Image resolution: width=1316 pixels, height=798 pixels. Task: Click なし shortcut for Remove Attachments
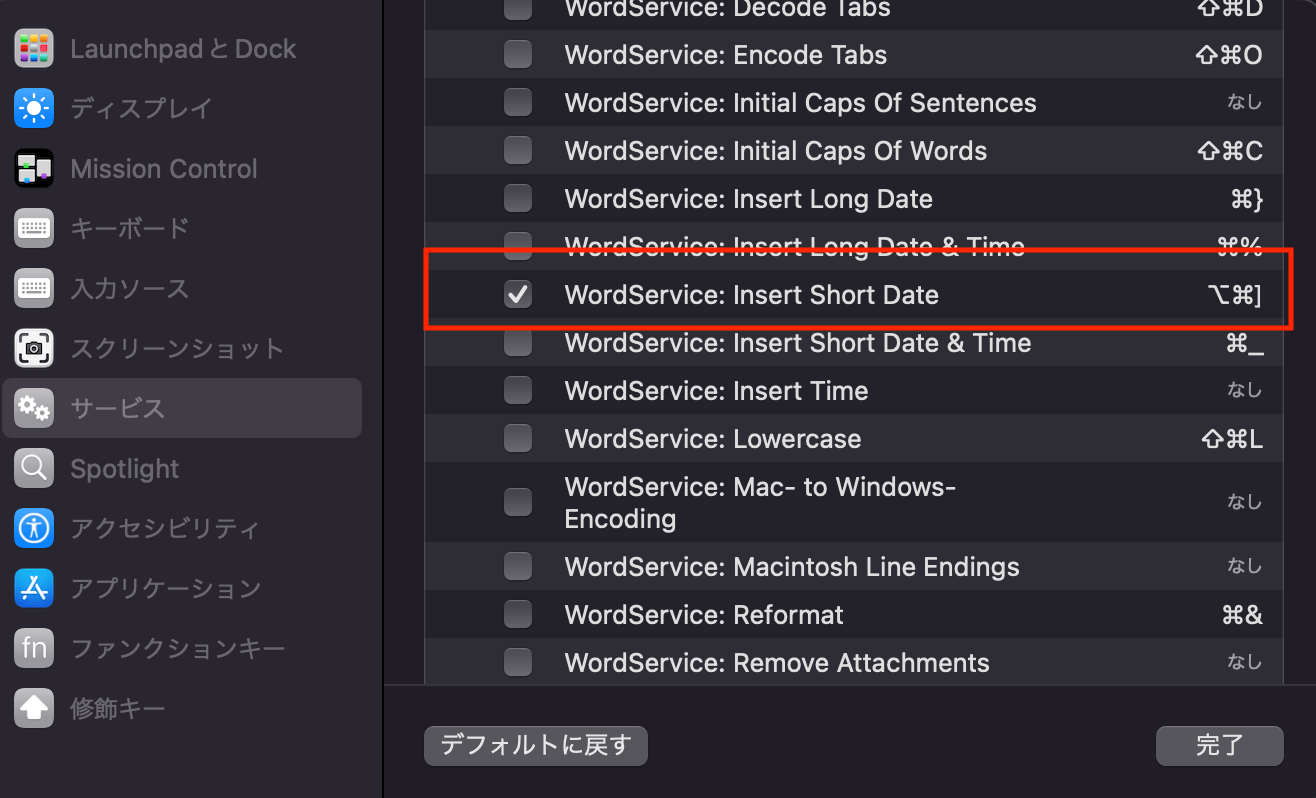pos(1244,663)
